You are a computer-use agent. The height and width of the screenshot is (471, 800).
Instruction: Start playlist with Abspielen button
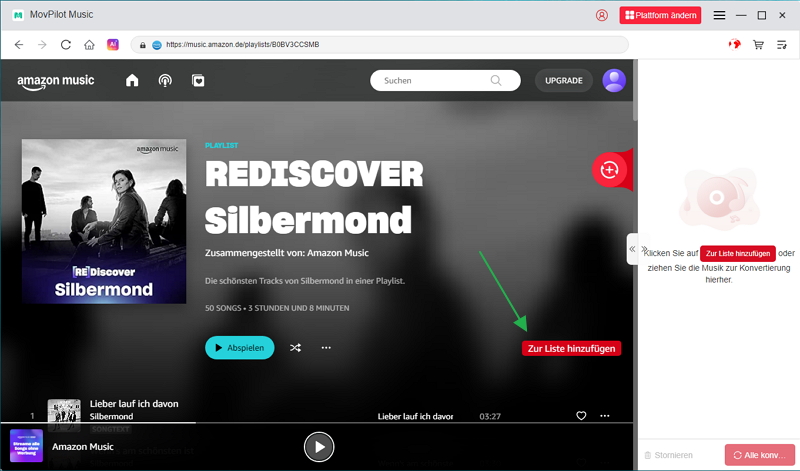[x=240, y=348]
